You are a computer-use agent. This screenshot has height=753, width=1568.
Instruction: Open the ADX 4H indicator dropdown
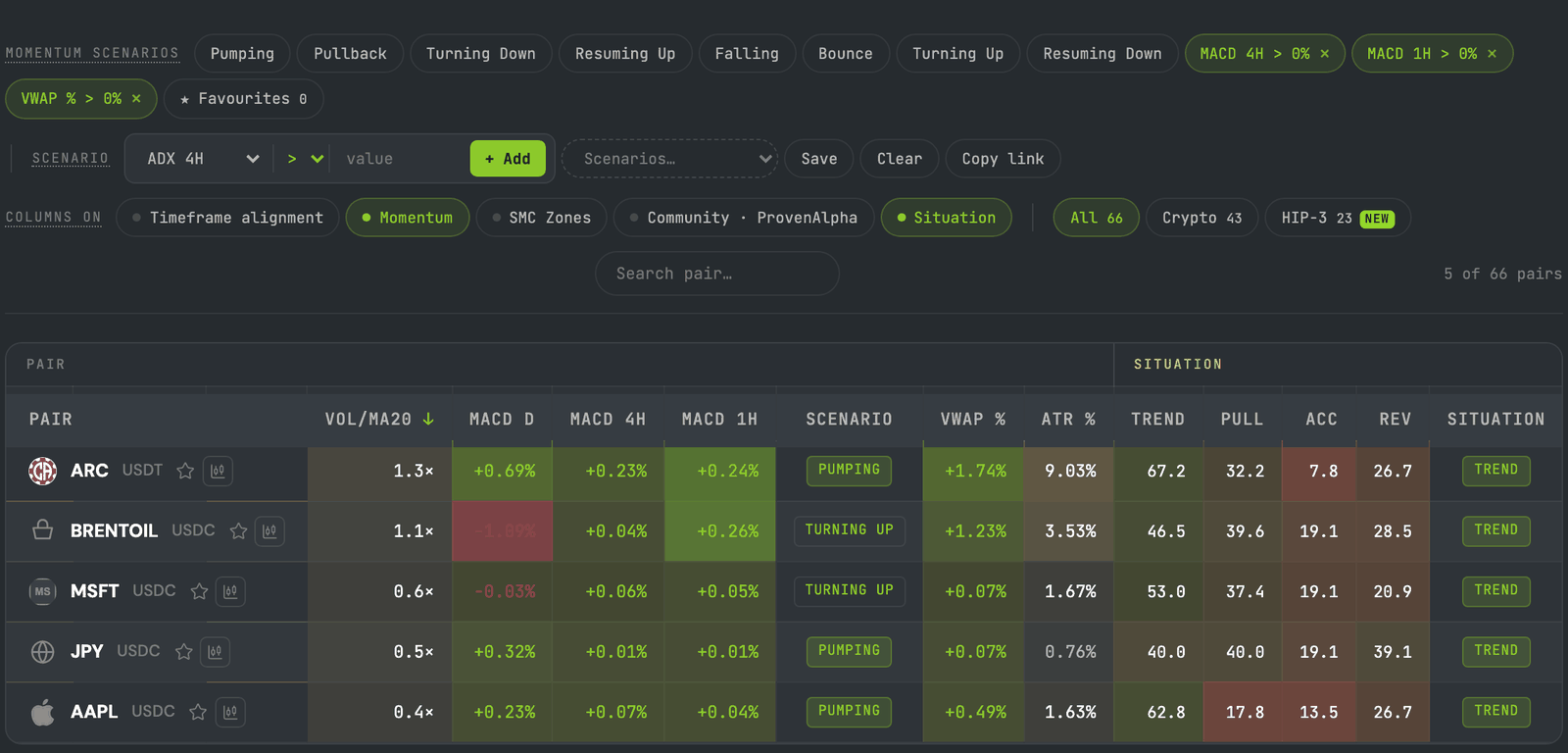coord(203,159)
